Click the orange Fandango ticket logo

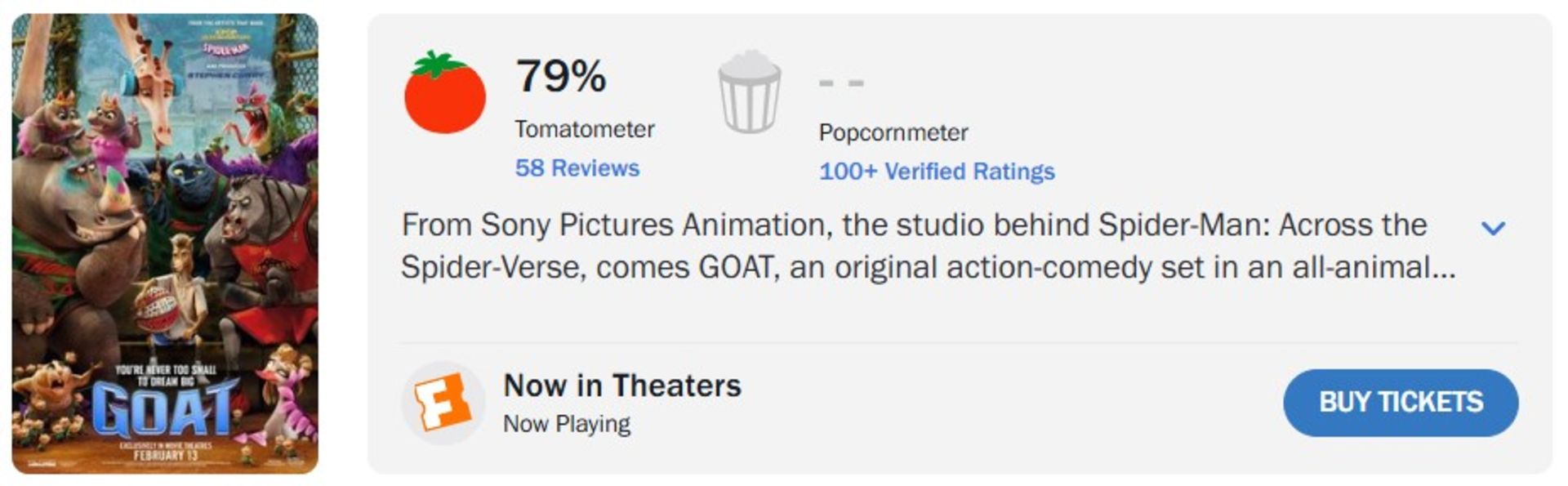tap(443, 402)
